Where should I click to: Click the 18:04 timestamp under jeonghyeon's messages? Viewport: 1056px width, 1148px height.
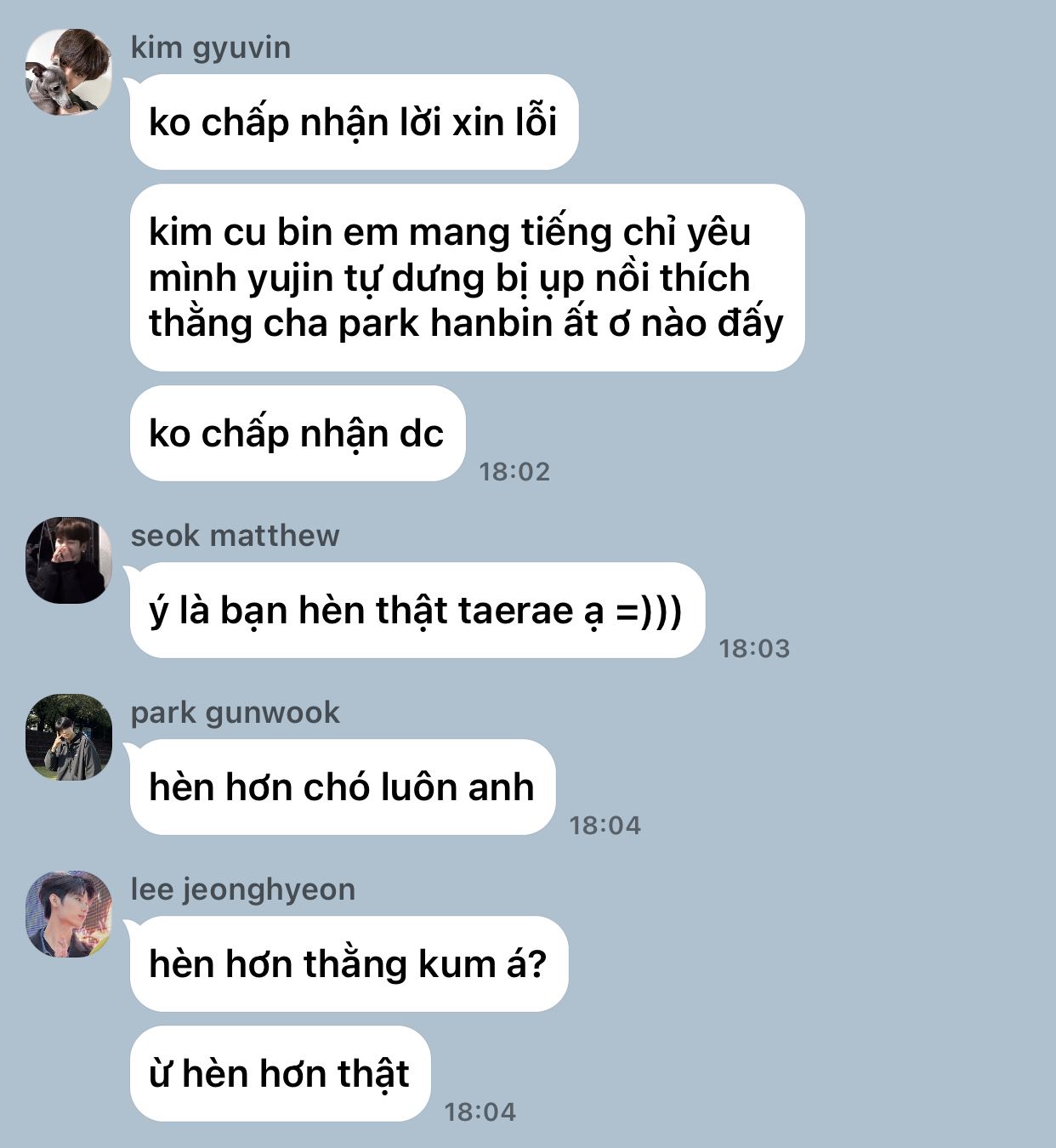[480, 1111]
